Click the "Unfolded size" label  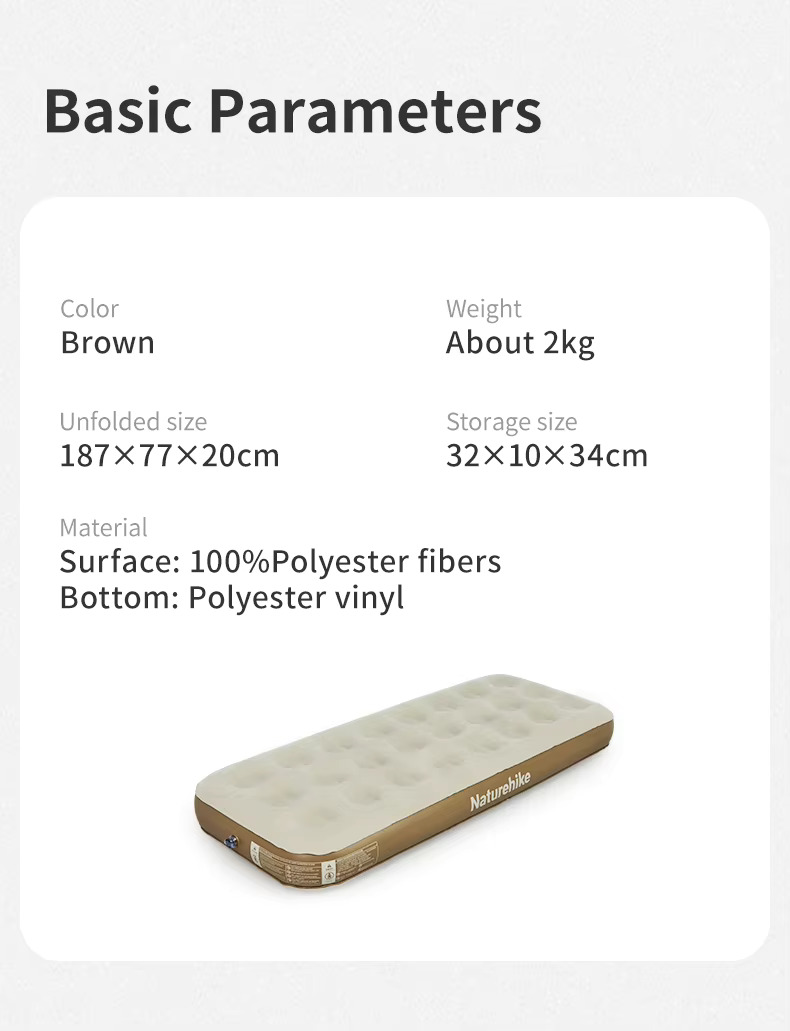(x=133, y=422)
